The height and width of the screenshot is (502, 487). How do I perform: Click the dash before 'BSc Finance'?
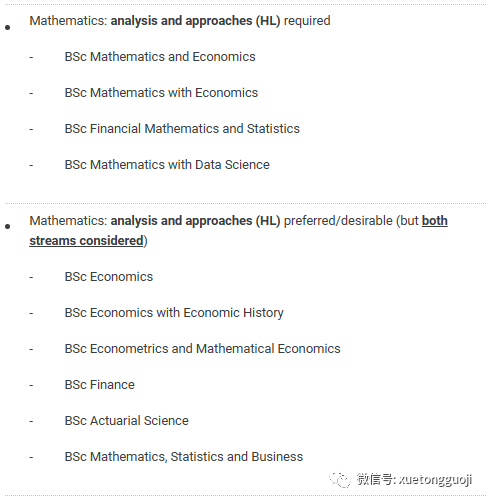pos(31,386)
